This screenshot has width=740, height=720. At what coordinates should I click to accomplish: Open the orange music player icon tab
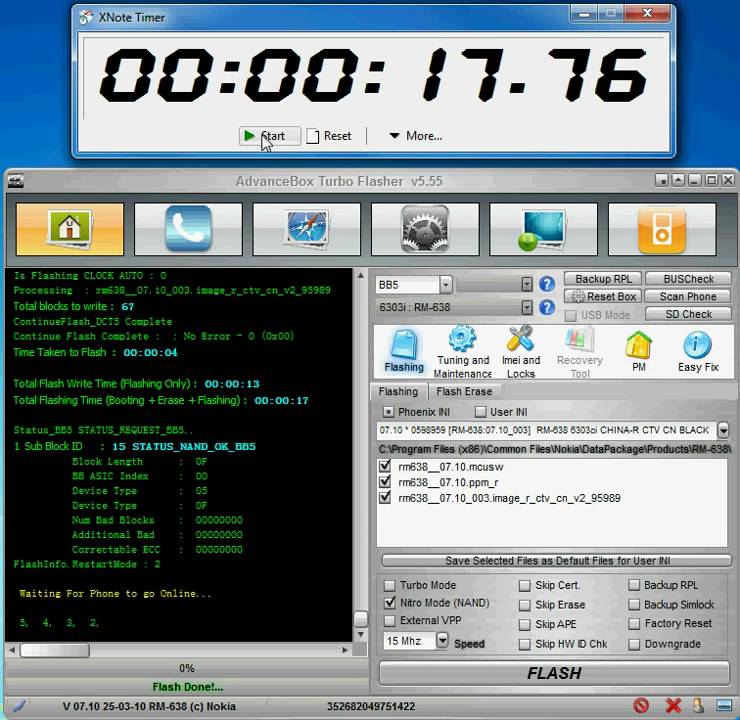click(x=662, y=229)
